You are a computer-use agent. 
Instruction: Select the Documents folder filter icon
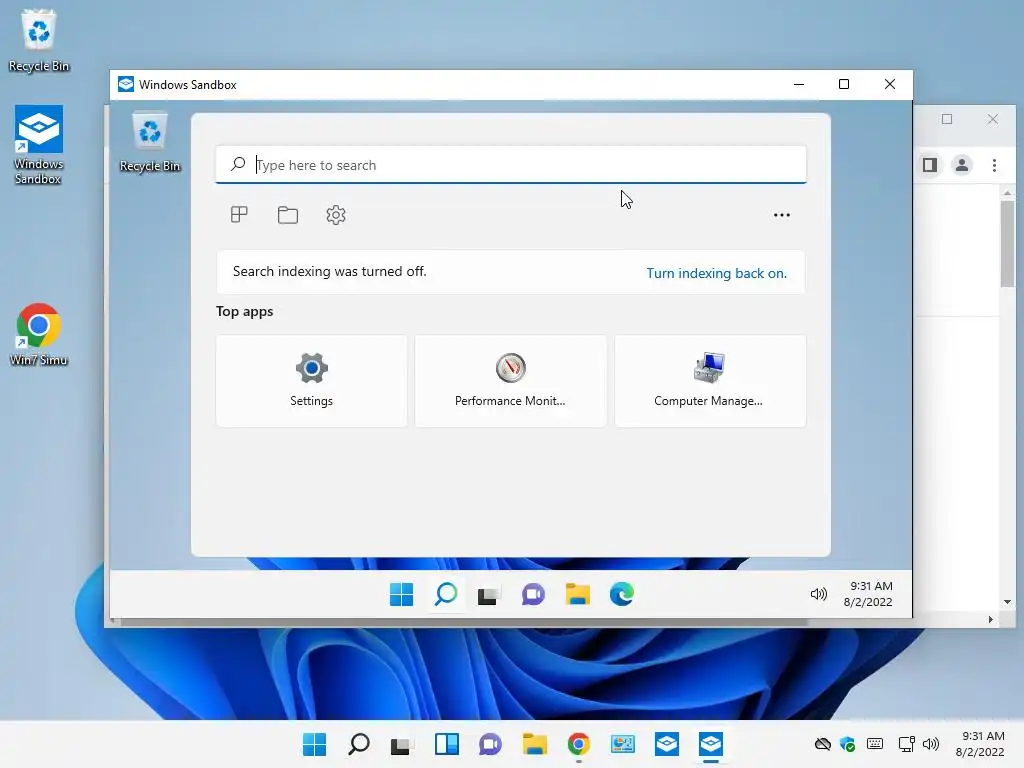pyautogui.click(x=287, y=215)
